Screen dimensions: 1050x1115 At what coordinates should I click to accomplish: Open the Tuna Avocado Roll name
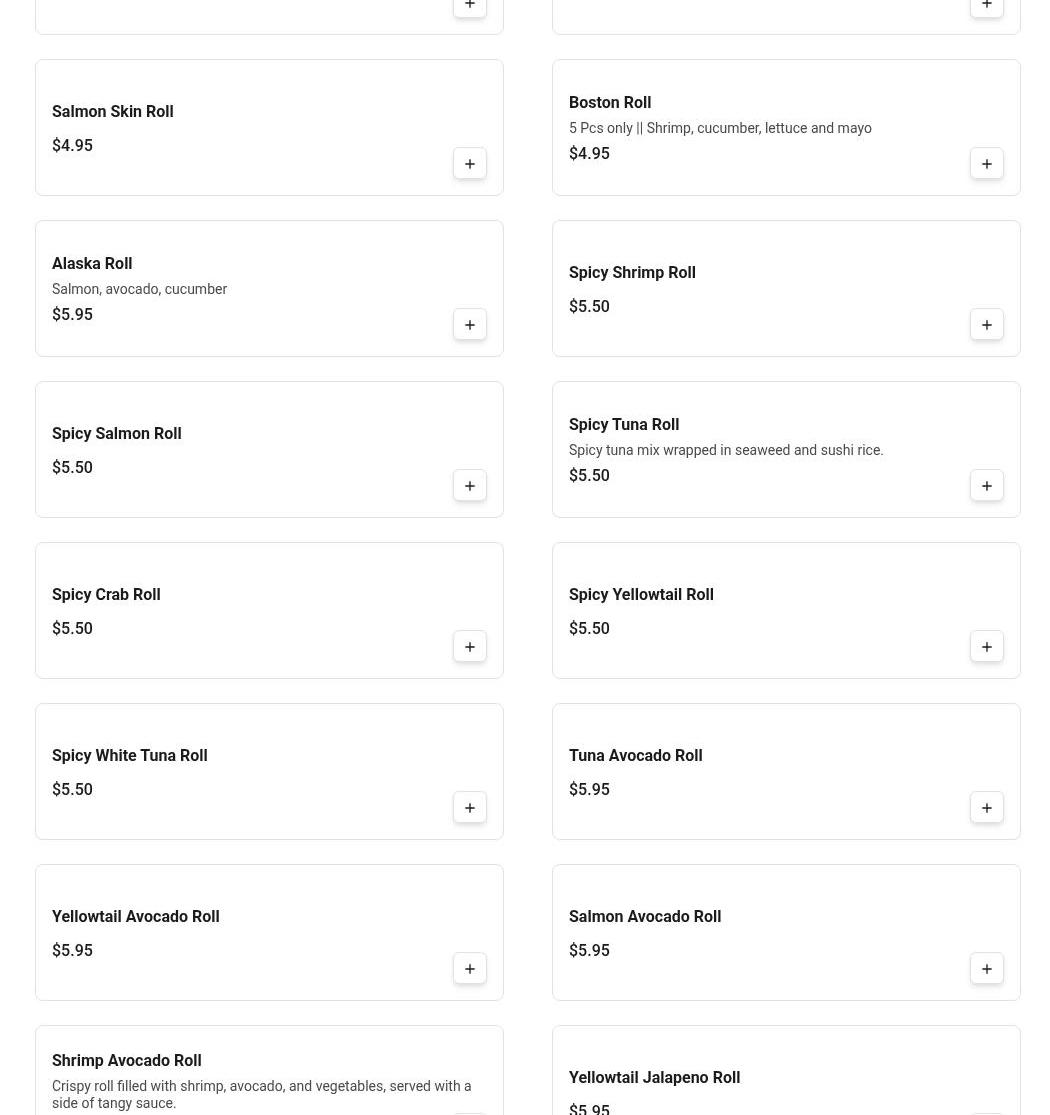(x=635, y=756)
